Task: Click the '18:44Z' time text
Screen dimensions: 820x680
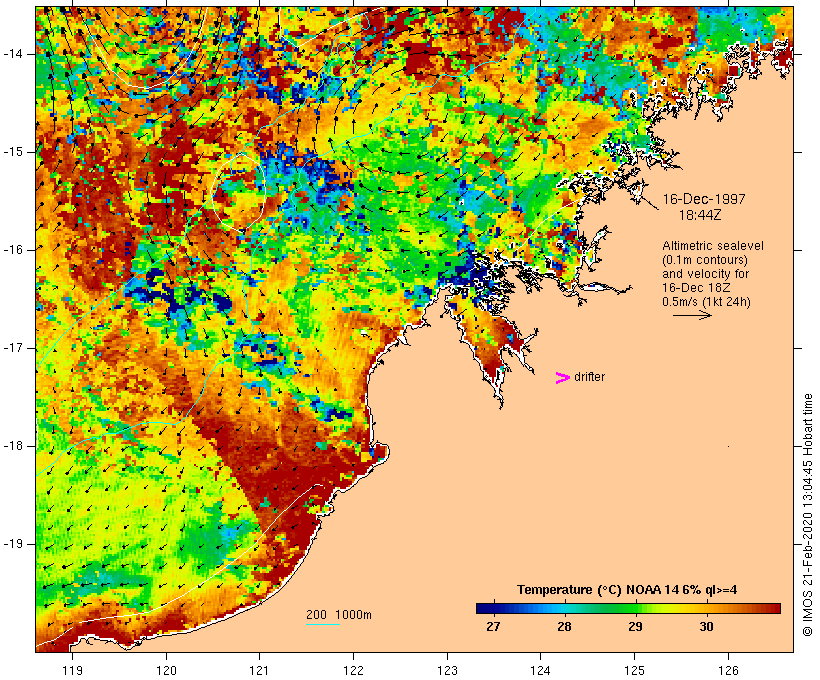Action: (700, 215)
